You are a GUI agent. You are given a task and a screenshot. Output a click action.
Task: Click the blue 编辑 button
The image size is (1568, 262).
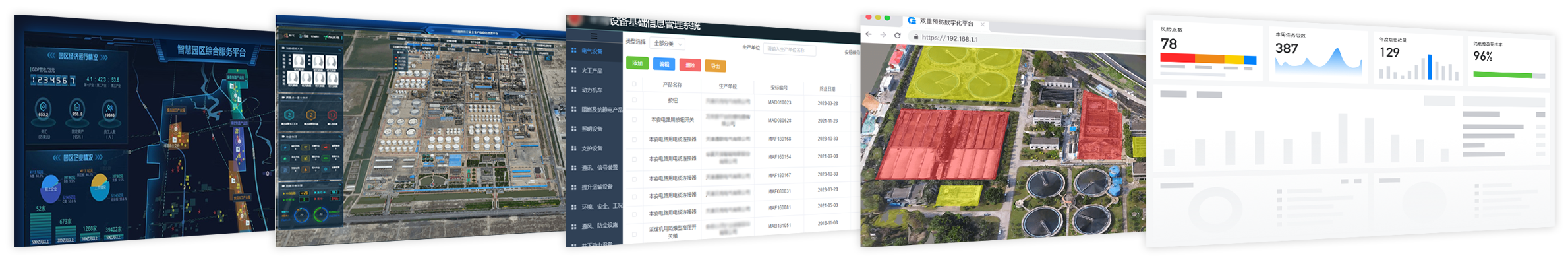click(664, 64)
